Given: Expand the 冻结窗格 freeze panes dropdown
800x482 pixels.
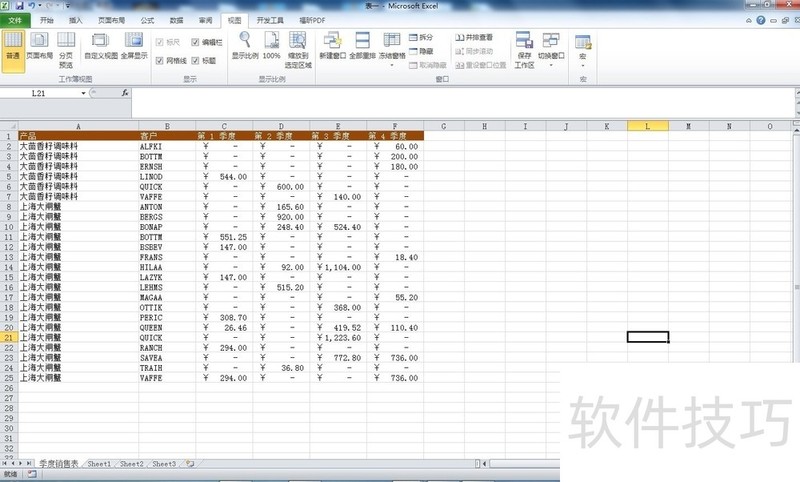Looking at the screenshot, I should [392, 65].
